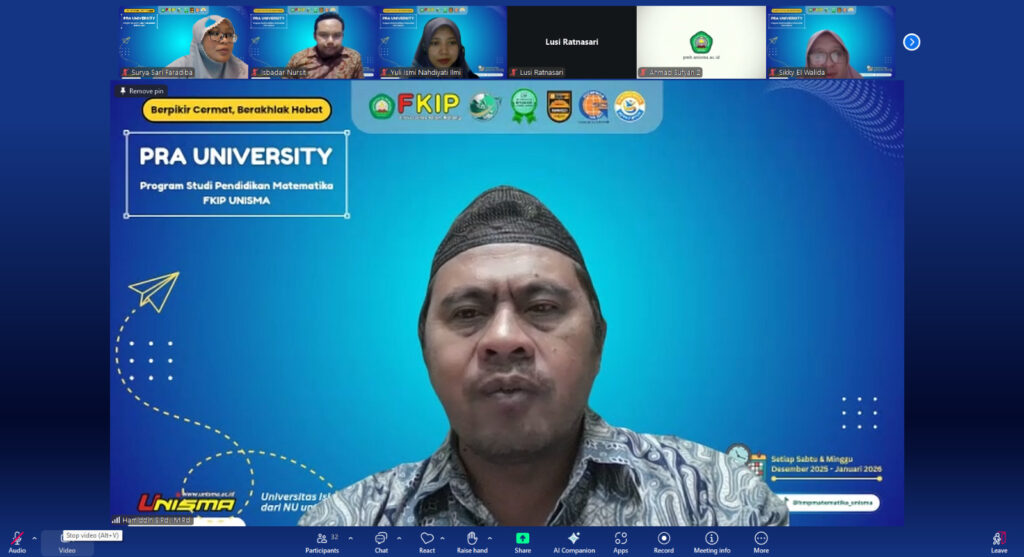Open the Chat panel
Image resolution: width=1024 pixels, height=557 pixels.
click(x=381, y=542)
